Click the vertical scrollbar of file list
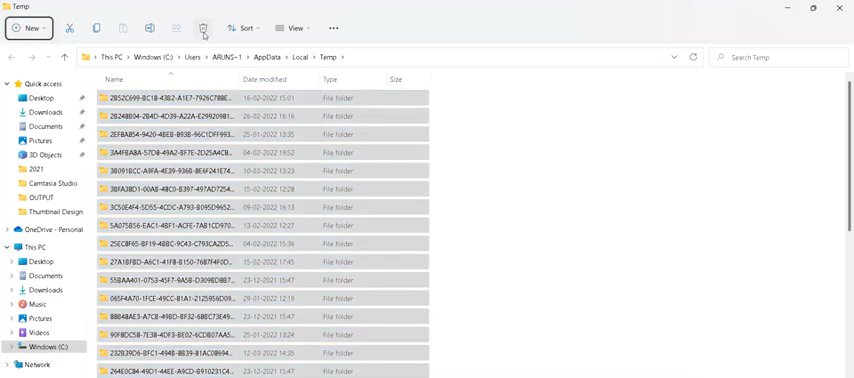Image resolution: width=854 pixels, height=378 pixels. pos(850,155)
